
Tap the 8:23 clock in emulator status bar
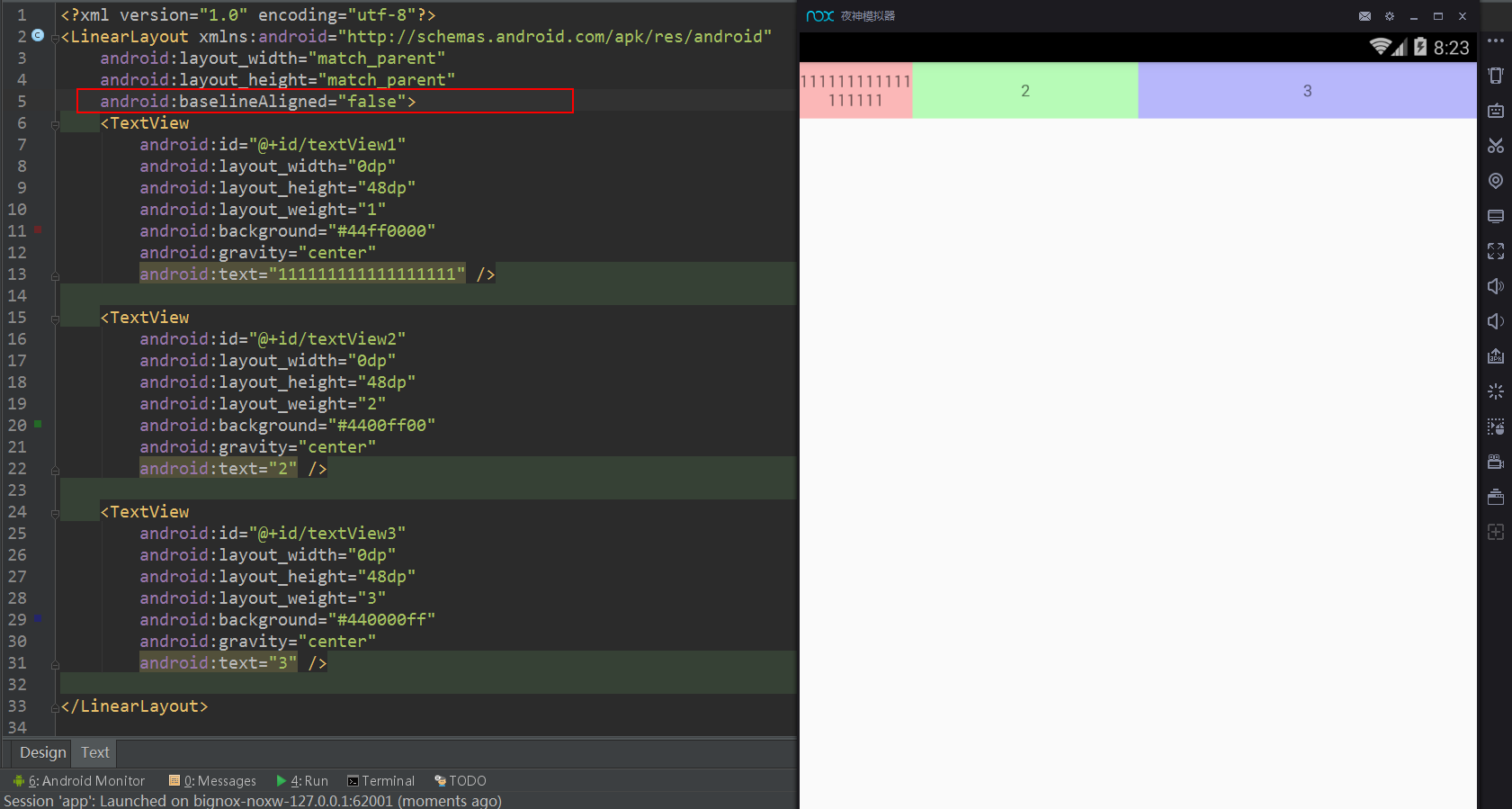tap(1451, 48)
